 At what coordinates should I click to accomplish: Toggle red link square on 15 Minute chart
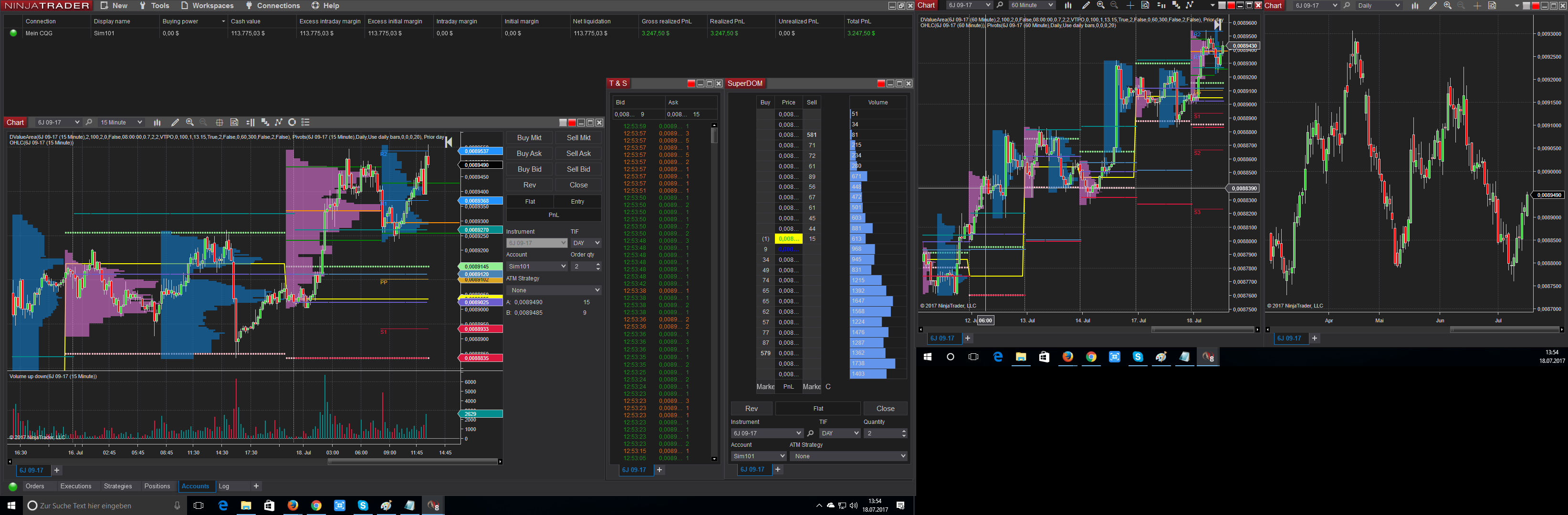click(572, 123)
